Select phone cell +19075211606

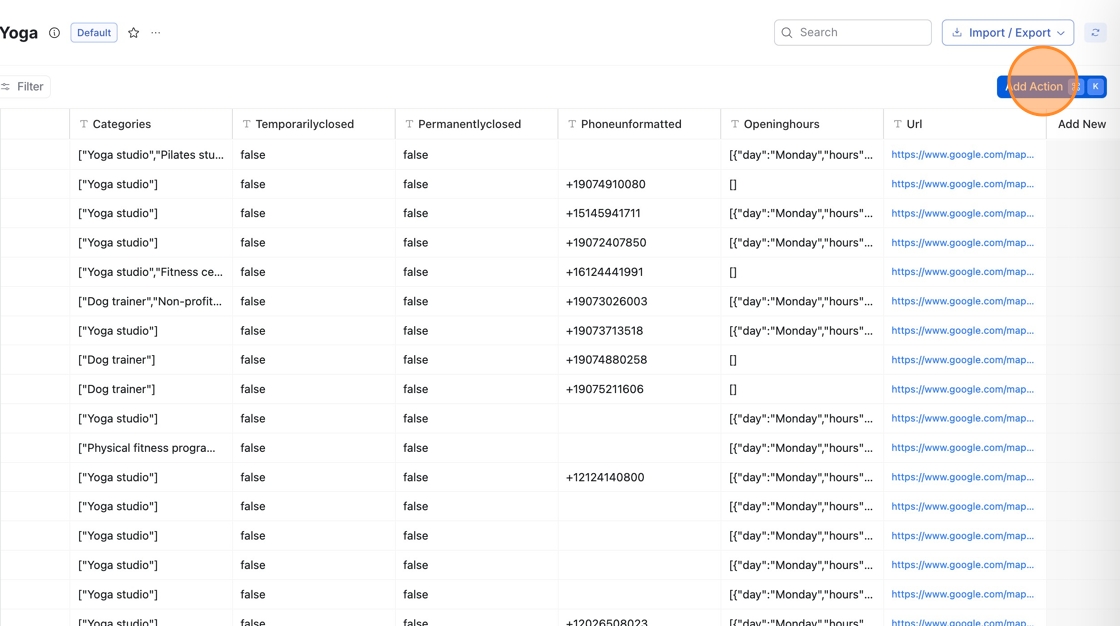[639, 389]
